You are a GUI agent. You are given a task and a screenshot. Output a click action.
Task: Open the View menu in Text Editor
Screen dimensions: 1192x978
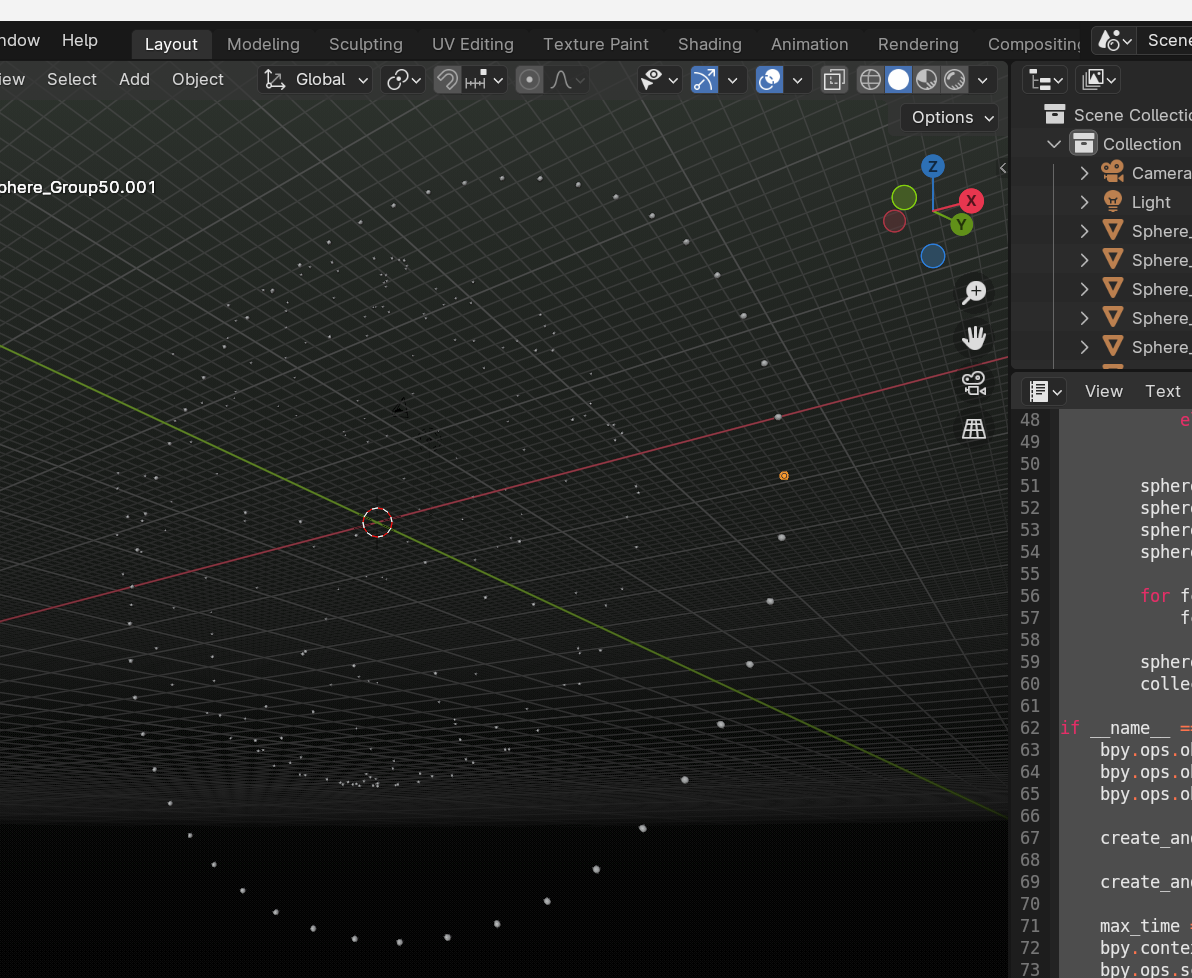pos(1103,391)
